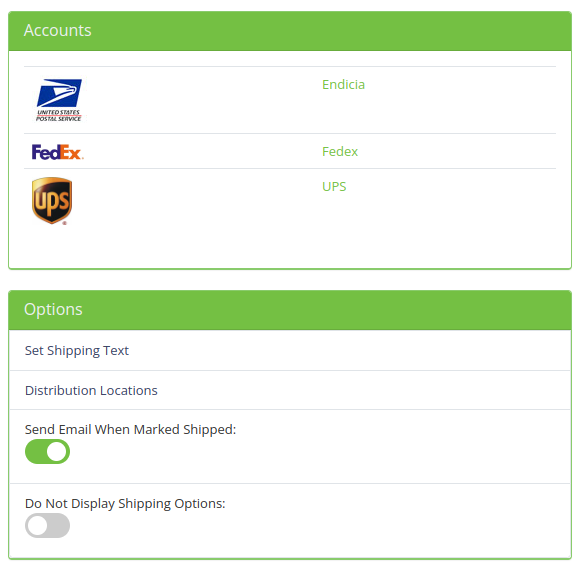Click the white knob on the gray toggle
This screenshot has width=582, height=566.
click(38, 526)
